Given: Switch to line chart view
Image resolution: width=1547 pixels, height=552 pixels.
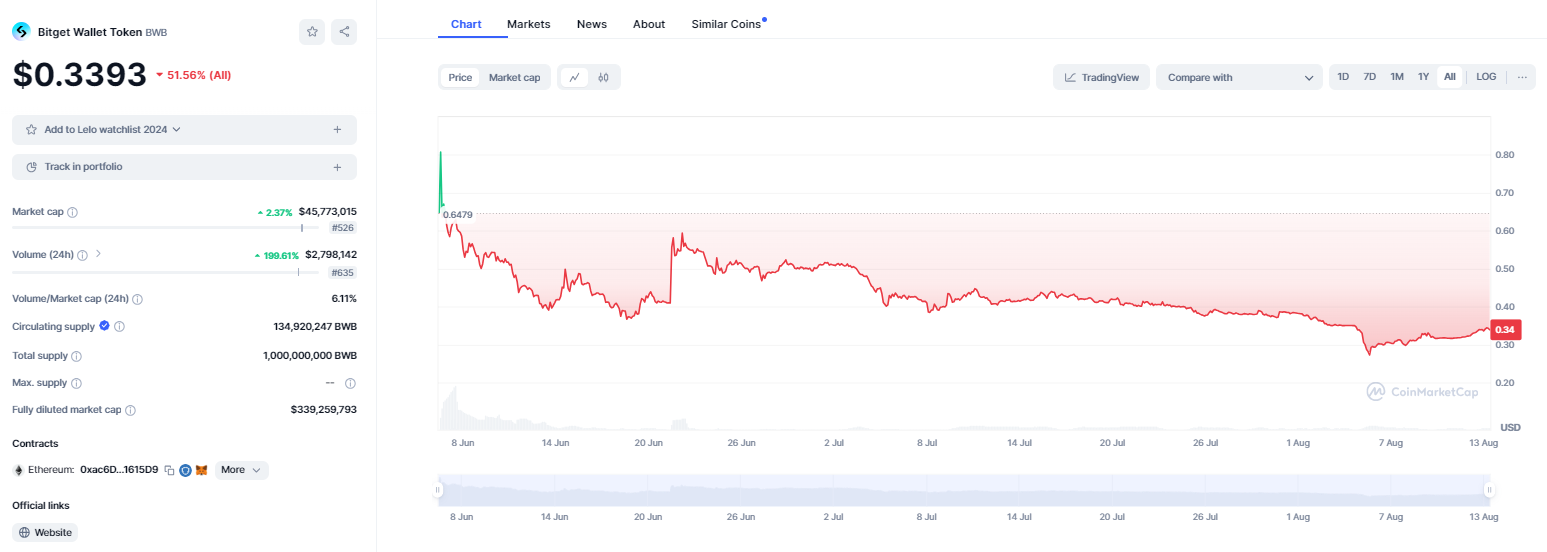Looking at the screenshot, I should click(574, 77).
